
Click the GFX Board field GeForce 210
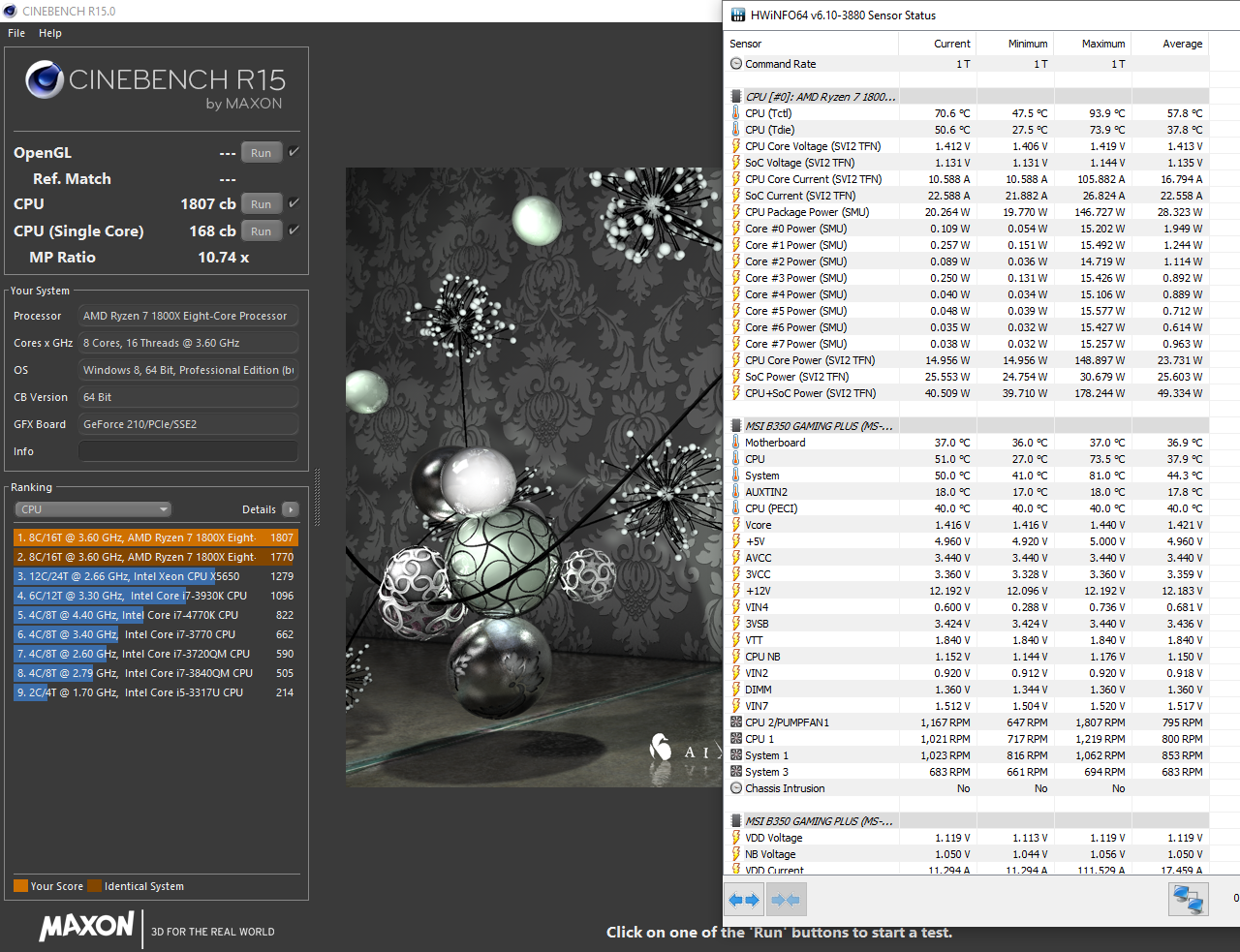pos(188,424)
